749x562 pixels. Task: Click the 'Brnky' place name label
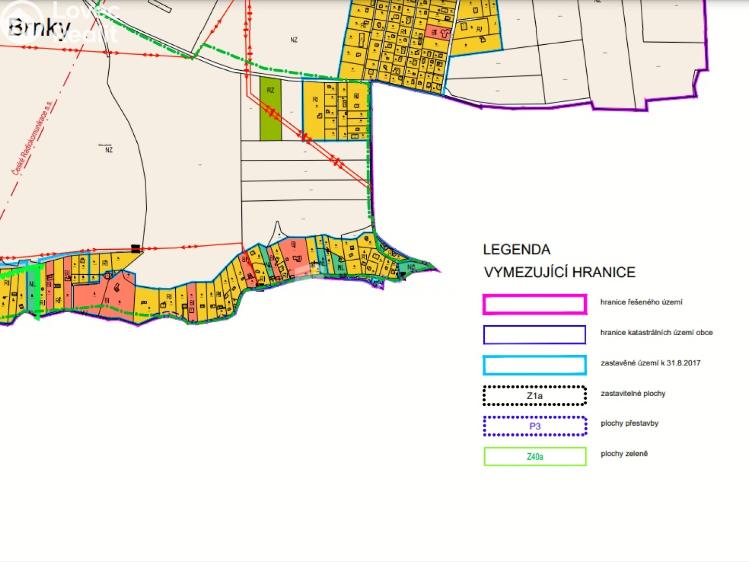click(38, 27)
